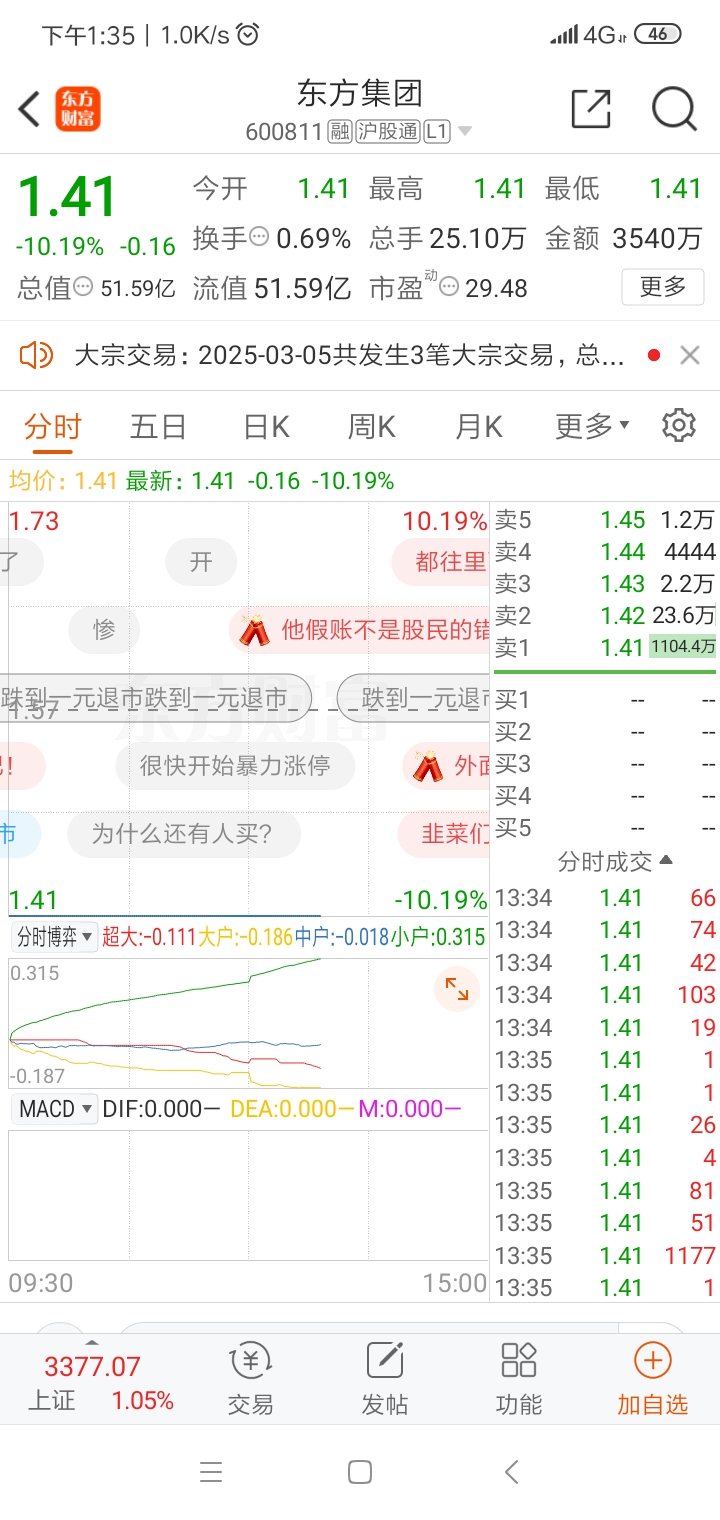Select the 卖5 1.45 order row
Image resolution: width=720 pixels, height=1520 pixels.
tap(605, 519)
